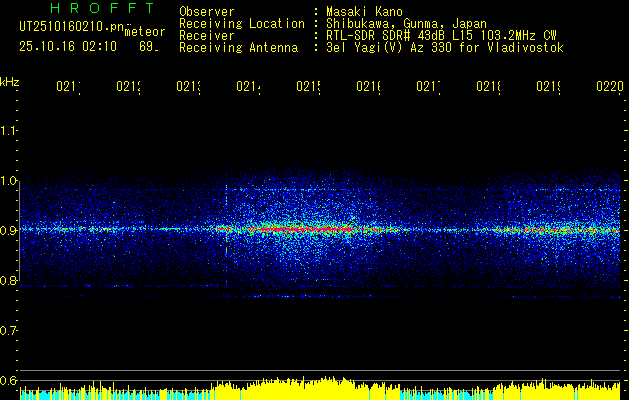Click the 0211 time marker on the top axis
This screenshot has height=400, width=629.
[x=68, y=86]
